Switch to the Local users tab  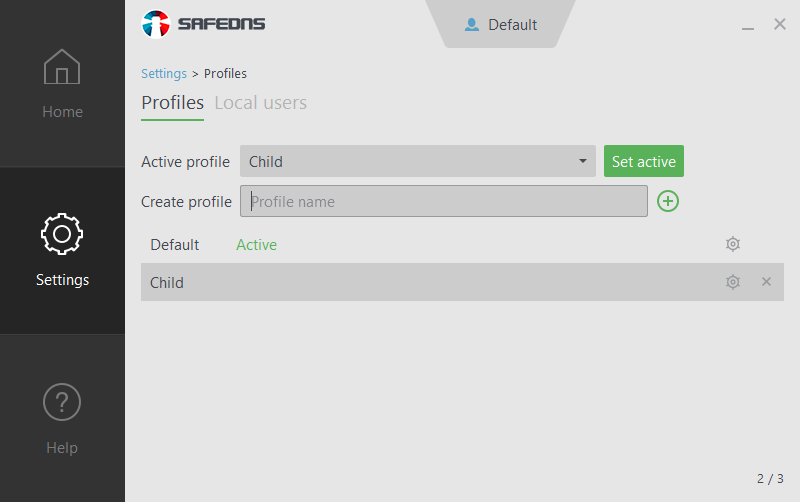tap(260, 103)
